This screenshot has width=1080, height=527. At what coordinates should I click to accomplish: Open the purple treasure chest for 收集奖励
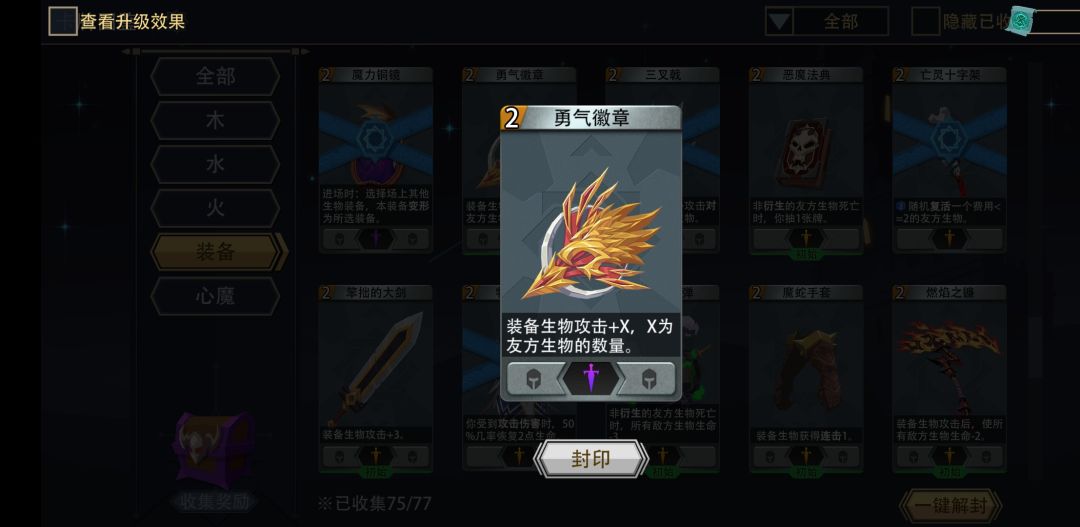(211, 449)
